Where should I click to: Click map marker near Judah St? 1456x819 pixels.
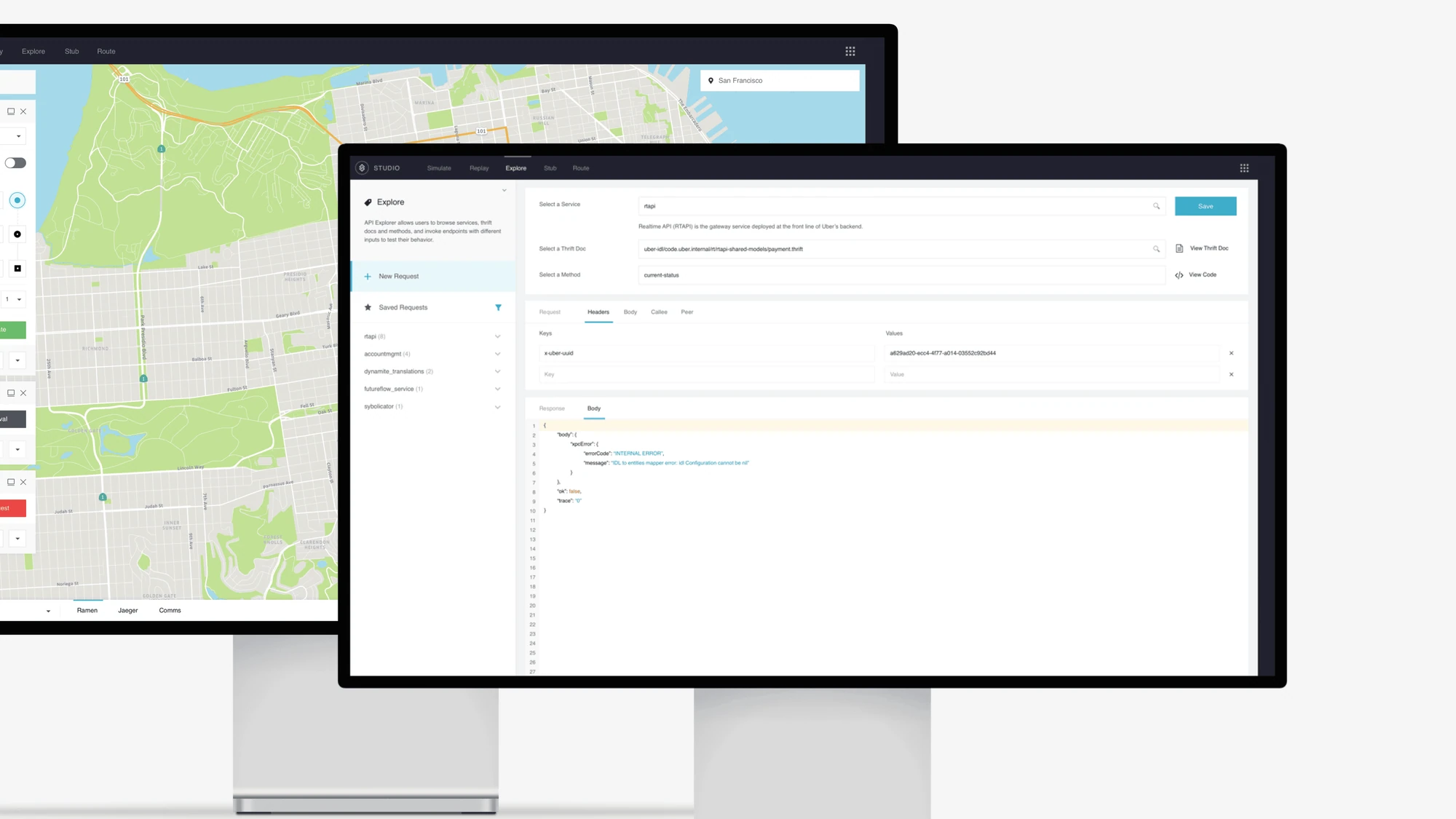103,497
